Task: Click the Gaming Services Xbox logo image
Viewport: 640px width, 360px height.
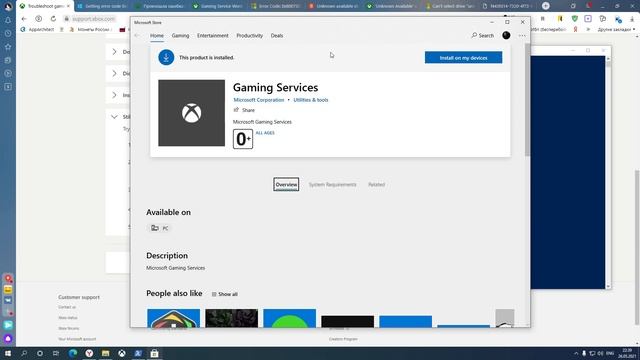Action: coord(191,113)
